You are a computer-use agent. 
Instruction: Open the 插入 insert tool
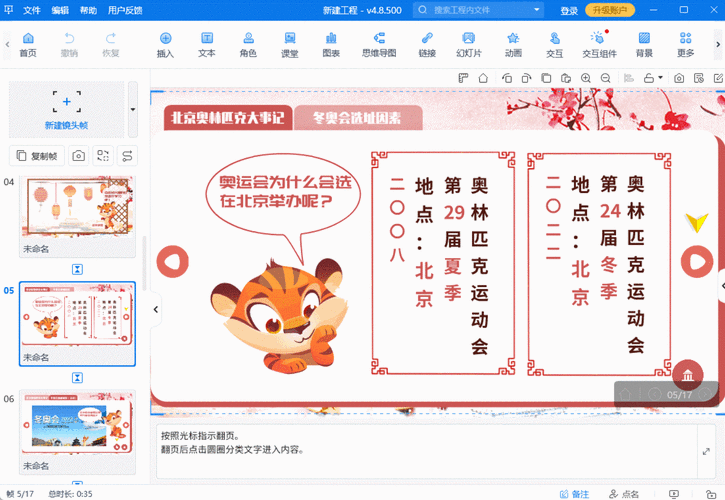click(x=165, y=45)
